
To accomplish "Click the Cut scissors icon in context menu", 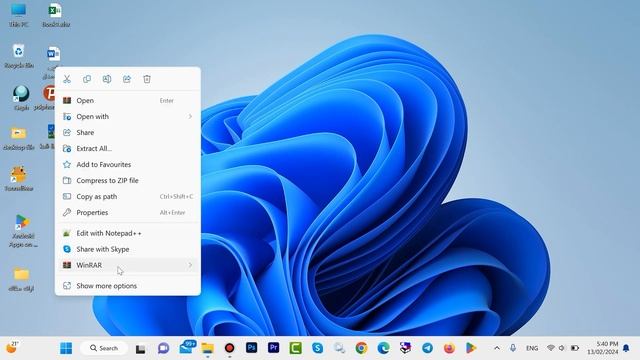I will click(67, 79).
